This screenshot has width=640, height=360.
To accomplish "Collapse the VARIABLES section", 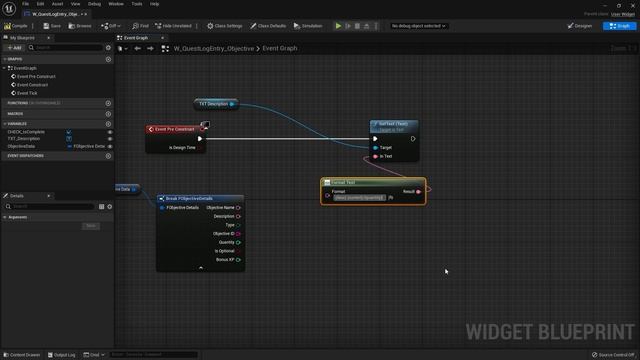I will [x=4, y=124].
